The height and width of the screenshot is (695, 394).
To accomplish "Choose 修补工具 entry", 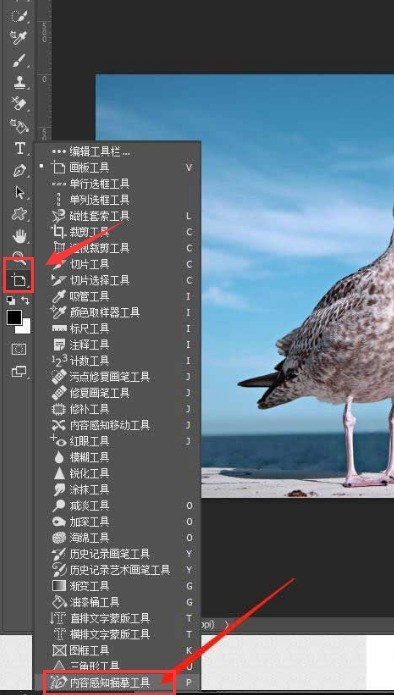I will point(118,409).
